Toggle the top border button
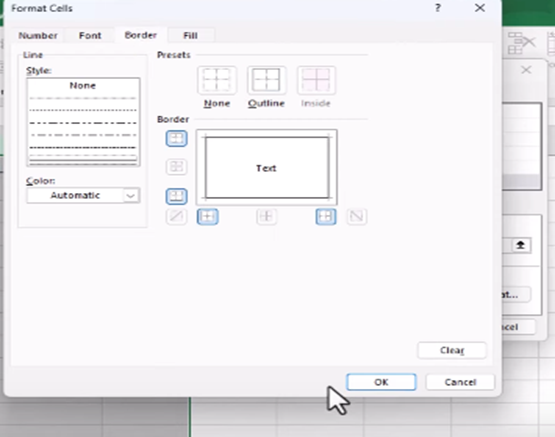Image resolution: width=555 pixels, height=437 pixels. coord(176,138)
